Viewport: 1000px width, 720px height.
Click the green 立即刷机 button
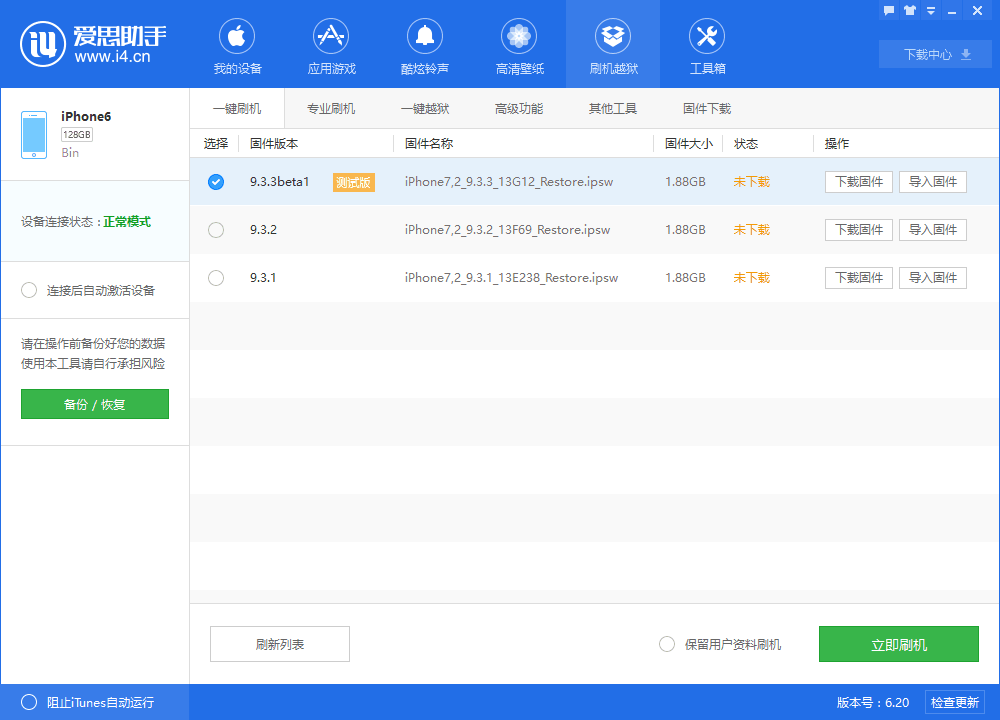click(898, 644)
